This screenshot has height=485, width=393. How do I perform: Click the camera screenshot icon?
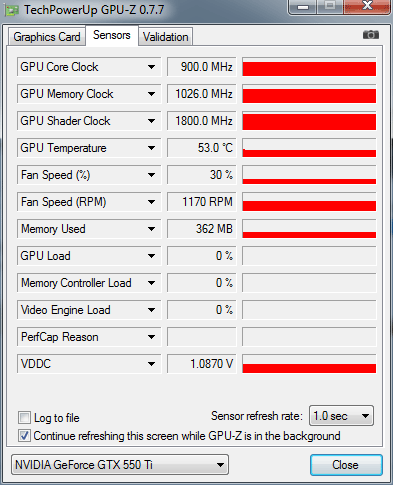click(371, 35)
